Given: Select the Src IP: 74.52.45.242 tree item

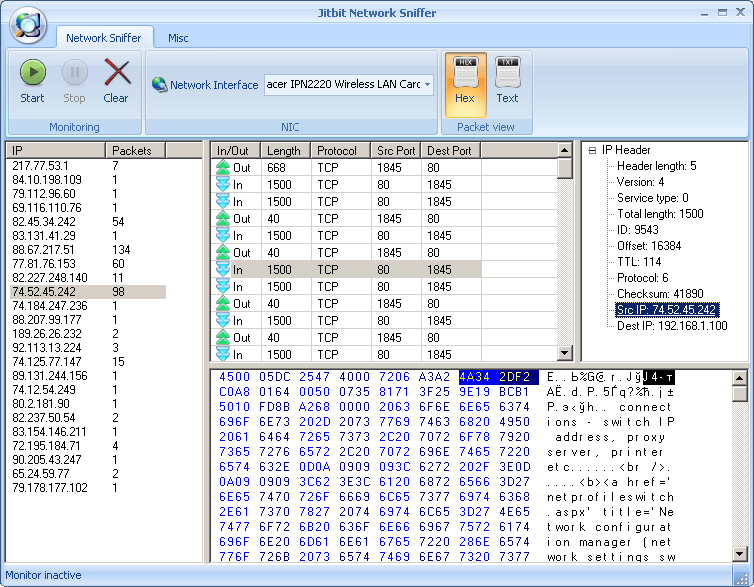Looking at the screenshot, I should (666, 310).
